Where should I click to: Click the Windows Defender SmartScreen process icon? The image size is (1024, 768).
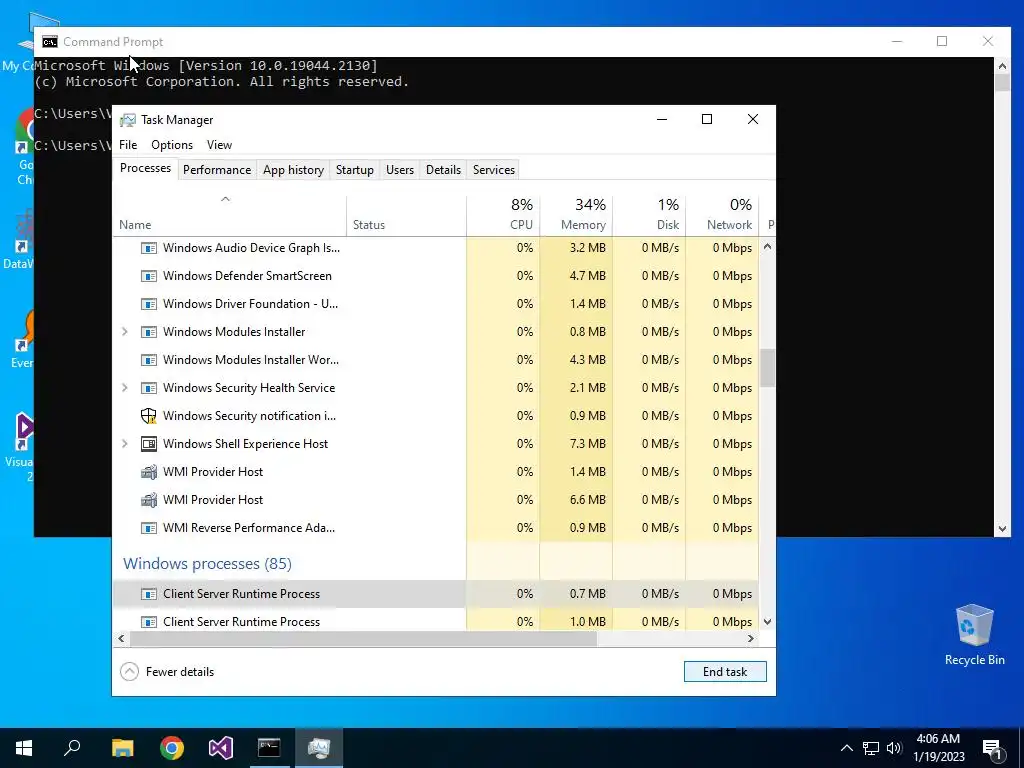149,276
